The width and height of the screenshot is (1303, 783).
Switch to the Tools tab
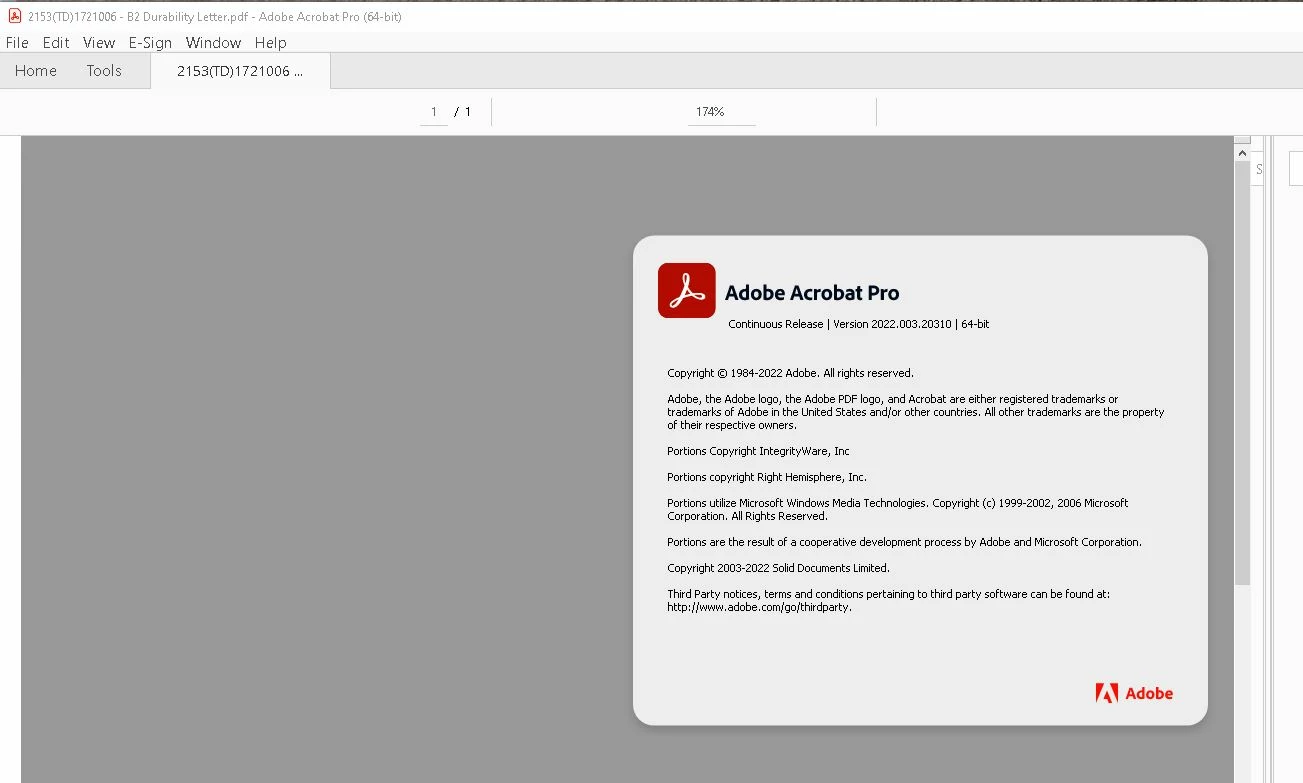point(104,71)
